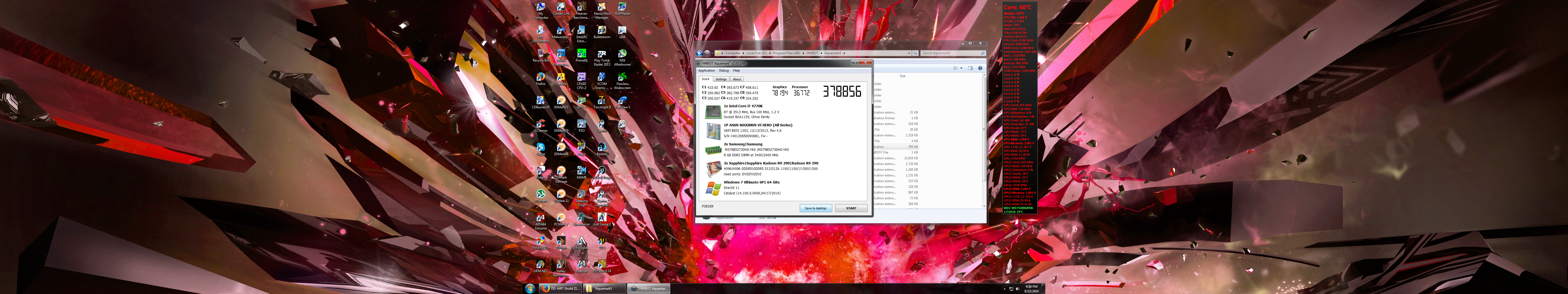Select the Firefox desktop icon
The width and height of the screenshot is (1568, 294).
click(541, 80)
